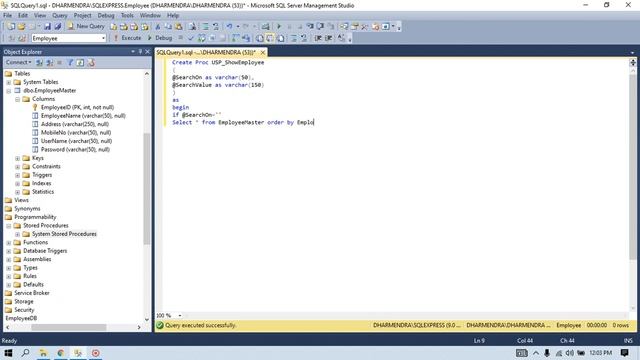Viewport: 640px width, 360px height.
Task: Click the Open File folder icon
Action: coord(21,27)
